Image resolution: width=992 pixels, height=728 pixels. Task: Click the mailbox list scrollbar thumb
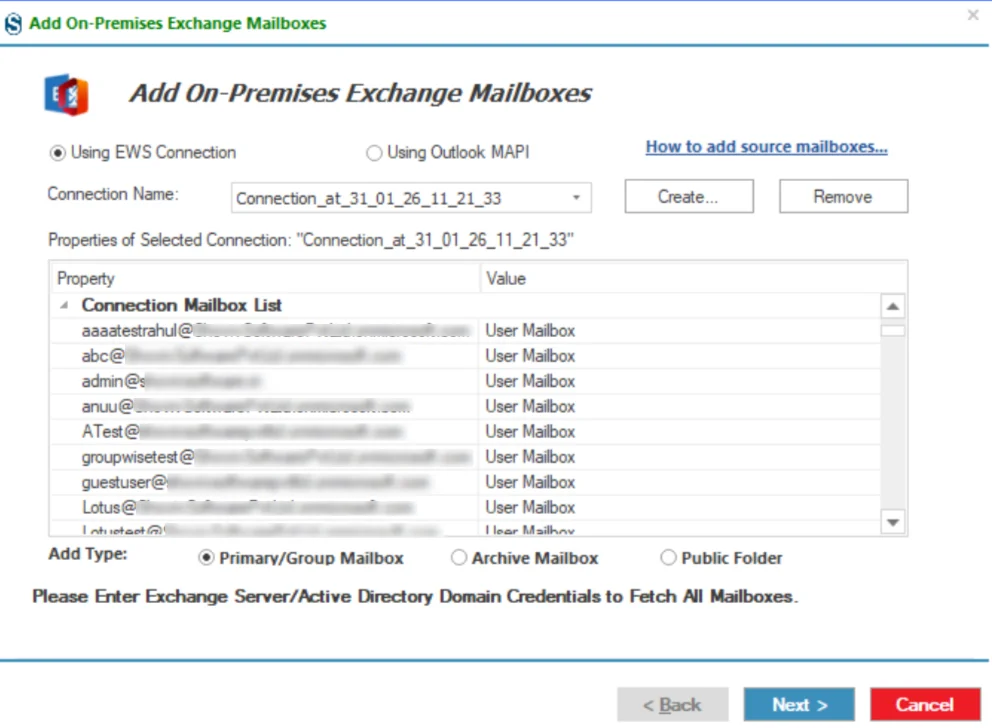pyautogui.click(x=893, y=330)
